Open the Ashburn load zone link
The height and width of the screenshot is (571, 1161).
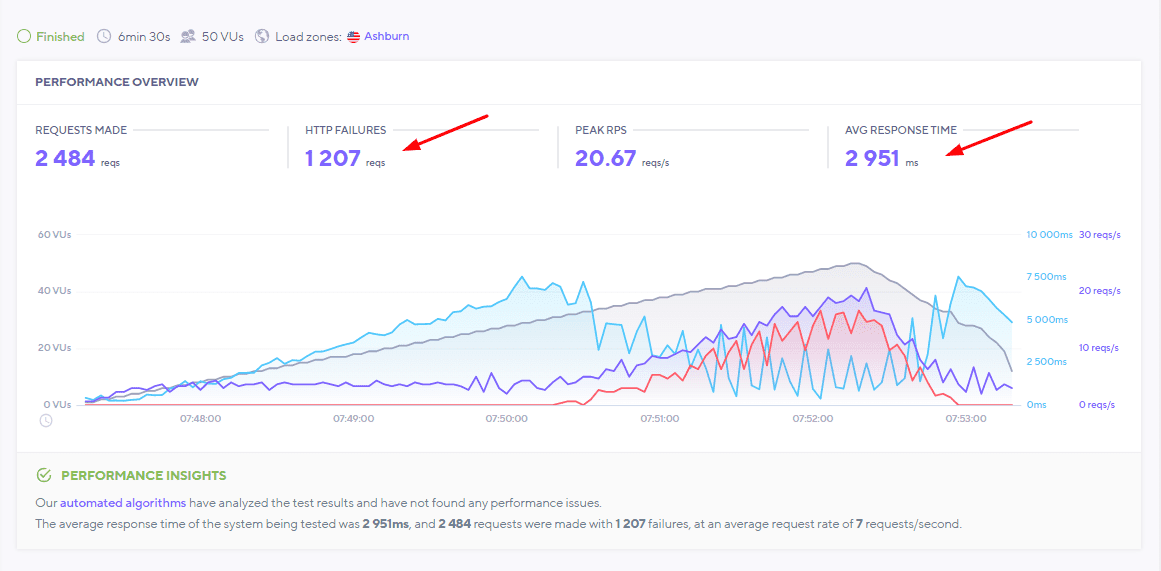[x=386, y=37]
